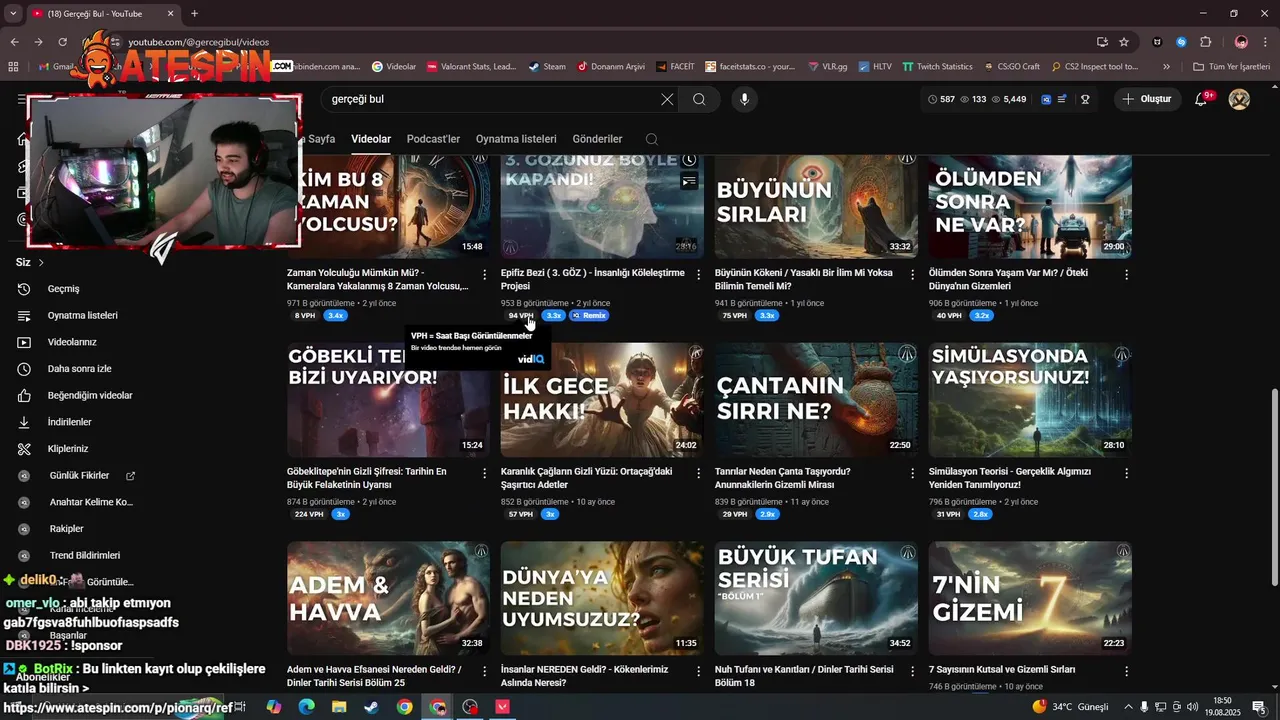Expand the 'Siz' section chevron
Screen dimensions: 1280x720
41,262
